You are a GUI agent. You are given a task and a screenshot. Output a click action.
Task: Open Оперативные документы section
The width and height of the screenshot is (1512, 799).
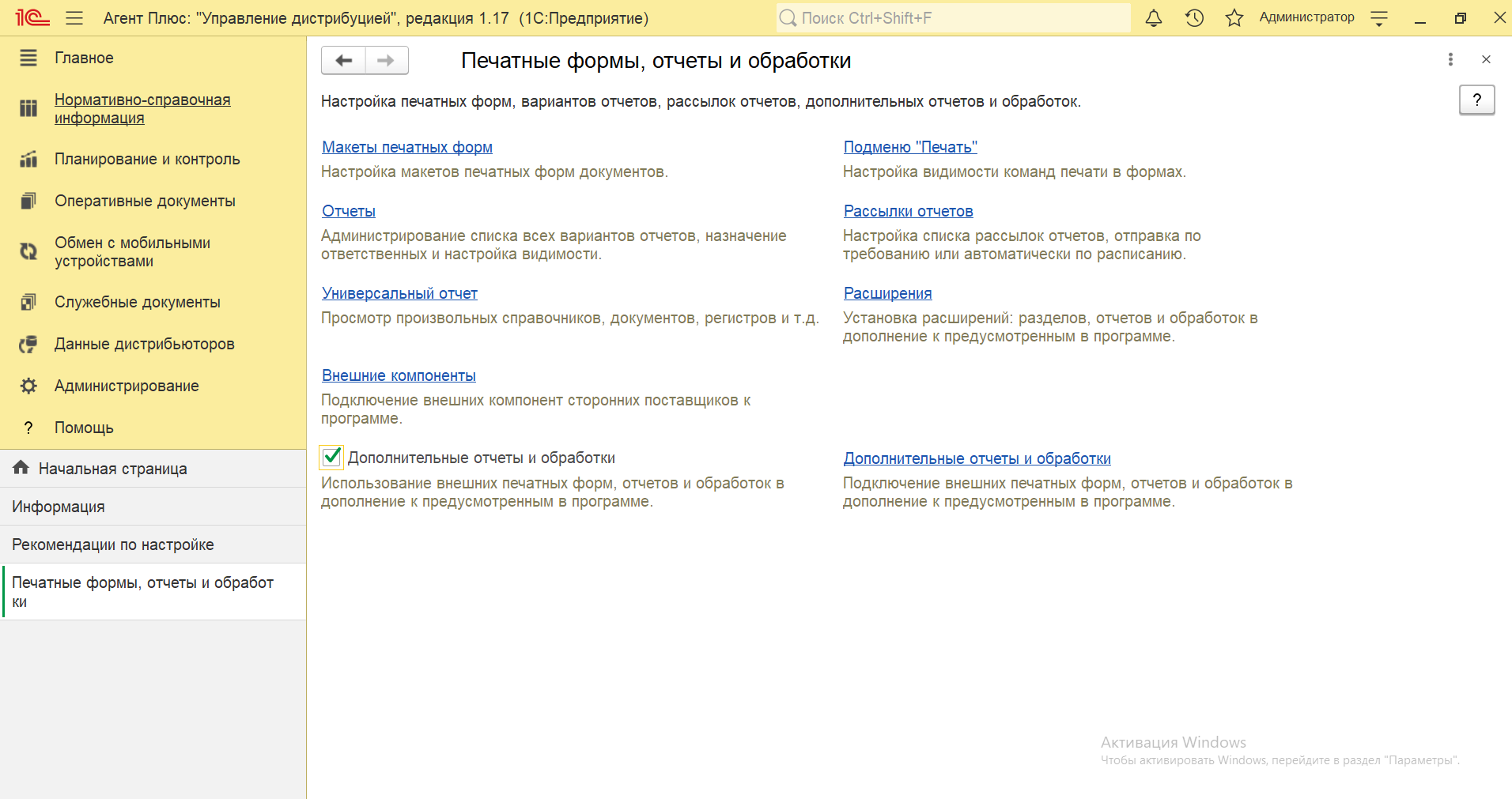[x=145, y=201]
